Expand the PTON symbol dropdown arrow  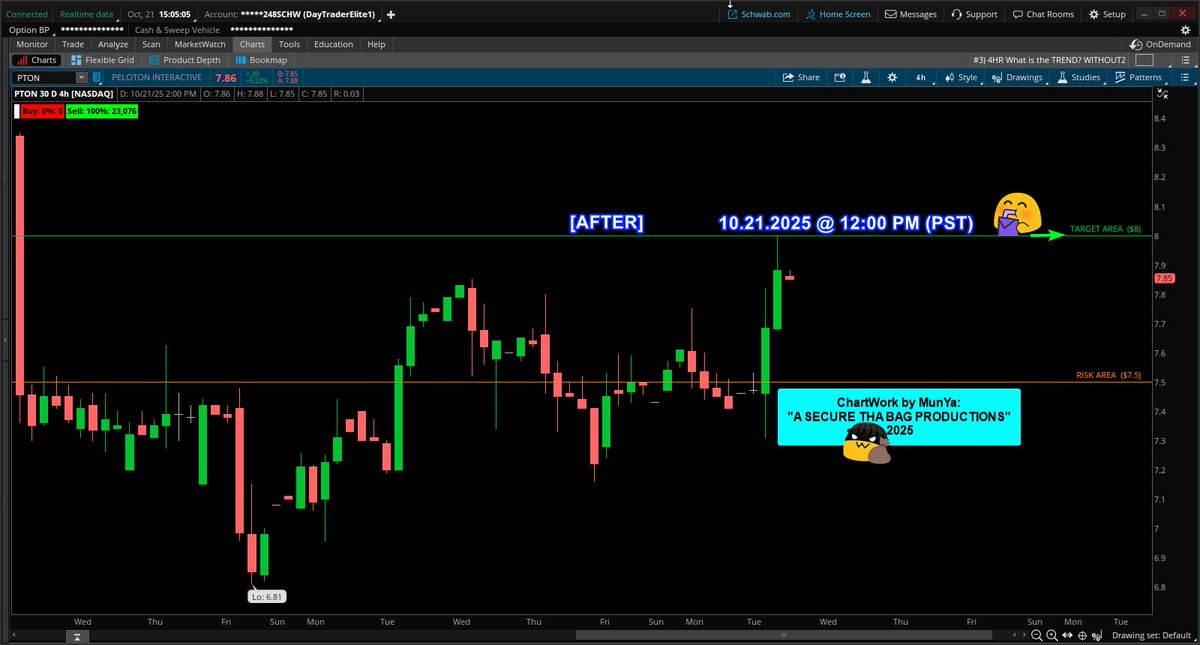click(82, 77)
